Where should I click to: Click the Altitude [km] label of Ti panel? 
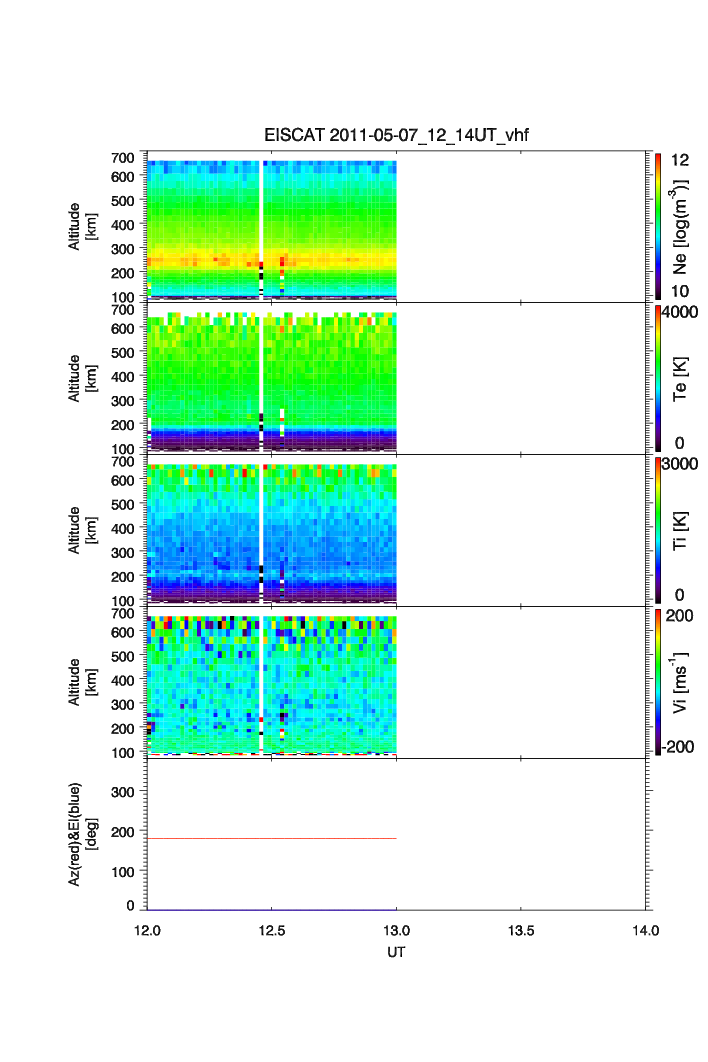click(x=83, y=530)
